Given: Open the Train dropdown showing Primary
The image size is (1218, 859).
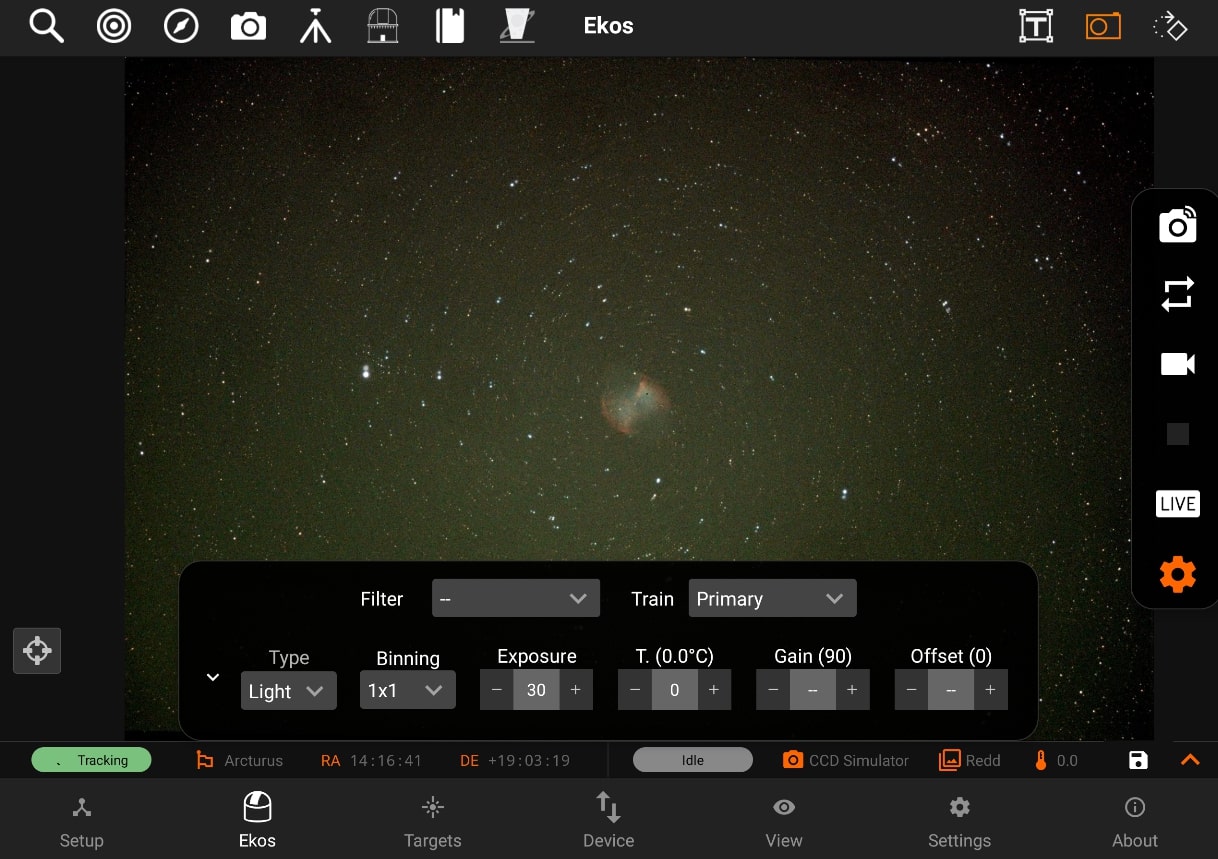Looking at the screenshot, I should (772, 598).
